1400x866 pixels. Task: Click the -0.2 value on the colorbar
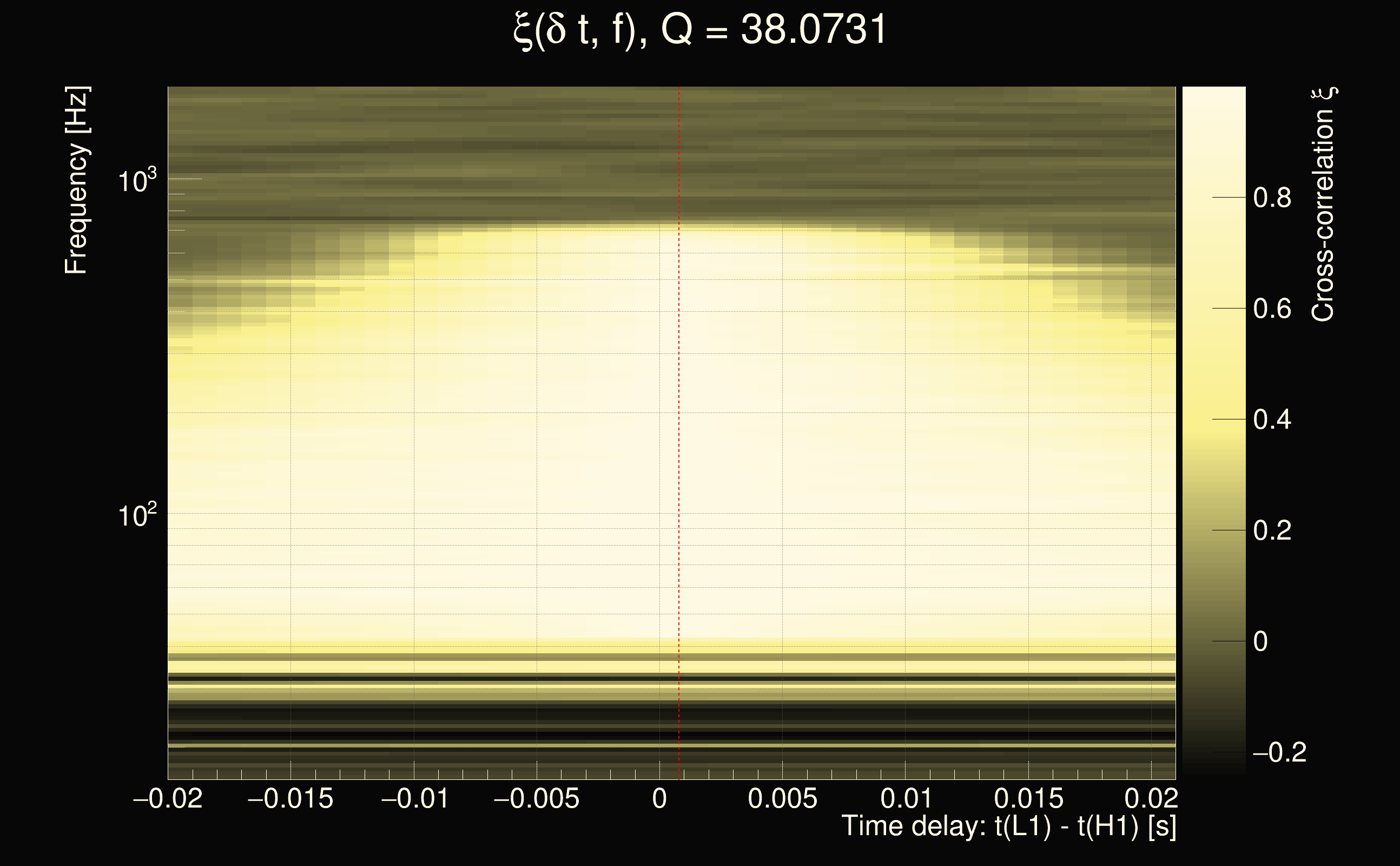[x=1279, y=752]
